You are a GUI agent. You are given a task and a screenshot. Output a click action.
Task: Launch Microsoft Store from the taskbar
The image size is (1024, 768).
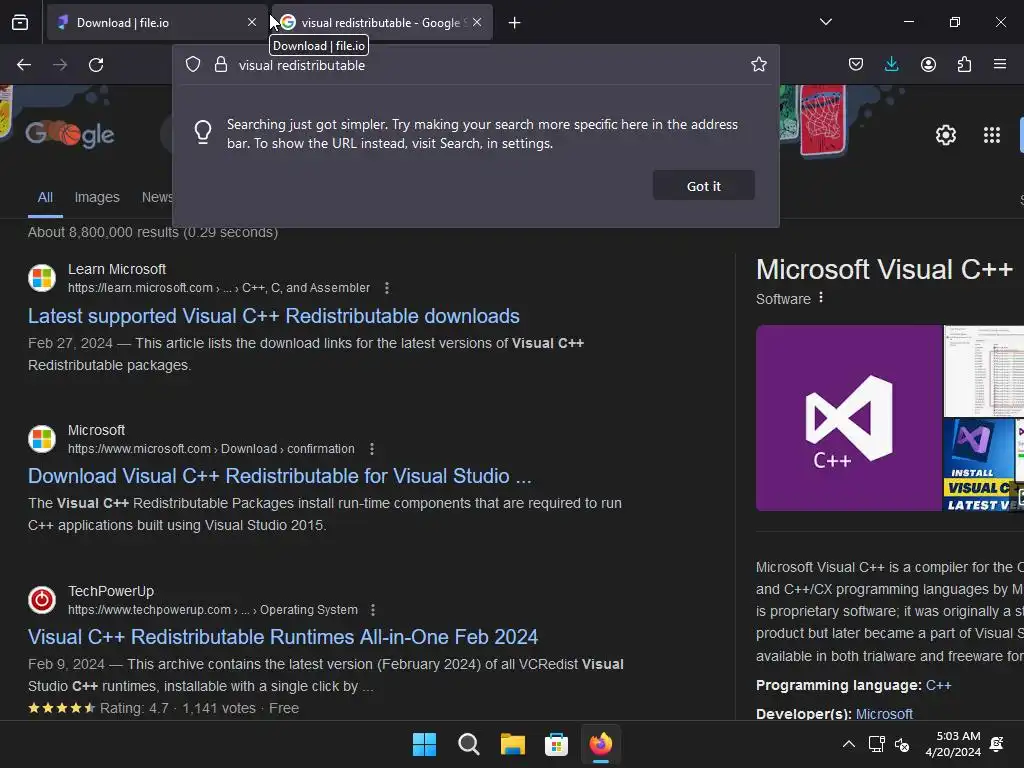coord(556,744)
